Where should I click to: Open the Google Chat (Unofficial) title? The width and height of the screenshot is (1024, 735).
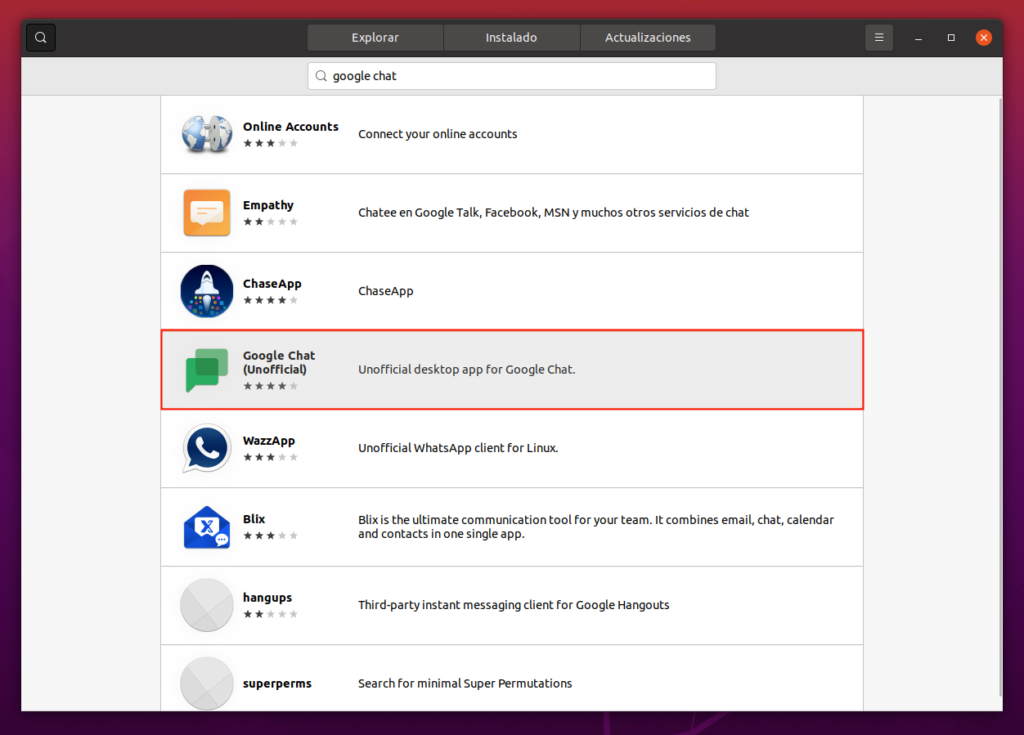[x=279, y=362]
